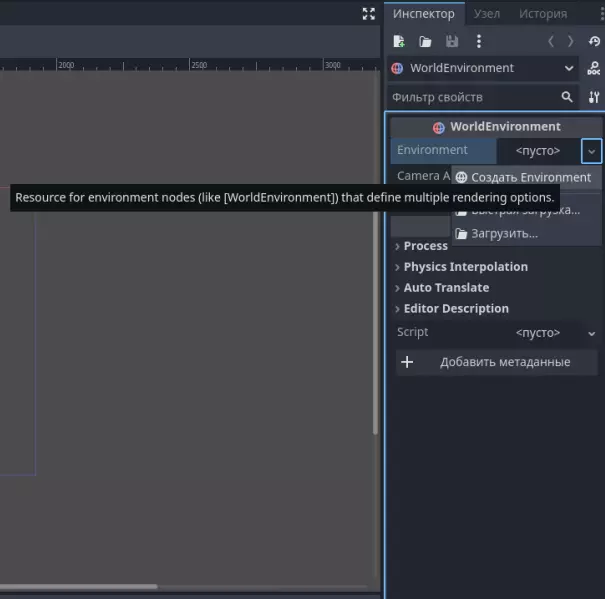The width and height of the screenshot is (605, 599).
Task: Open the load resource folder icon
Action: coord(425,41)
